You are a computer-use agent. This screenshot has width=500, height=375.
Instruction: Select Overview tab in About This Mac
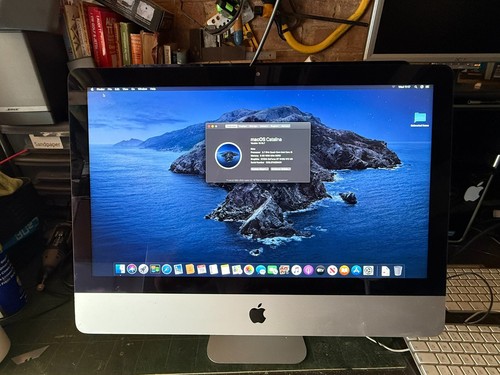231,126
